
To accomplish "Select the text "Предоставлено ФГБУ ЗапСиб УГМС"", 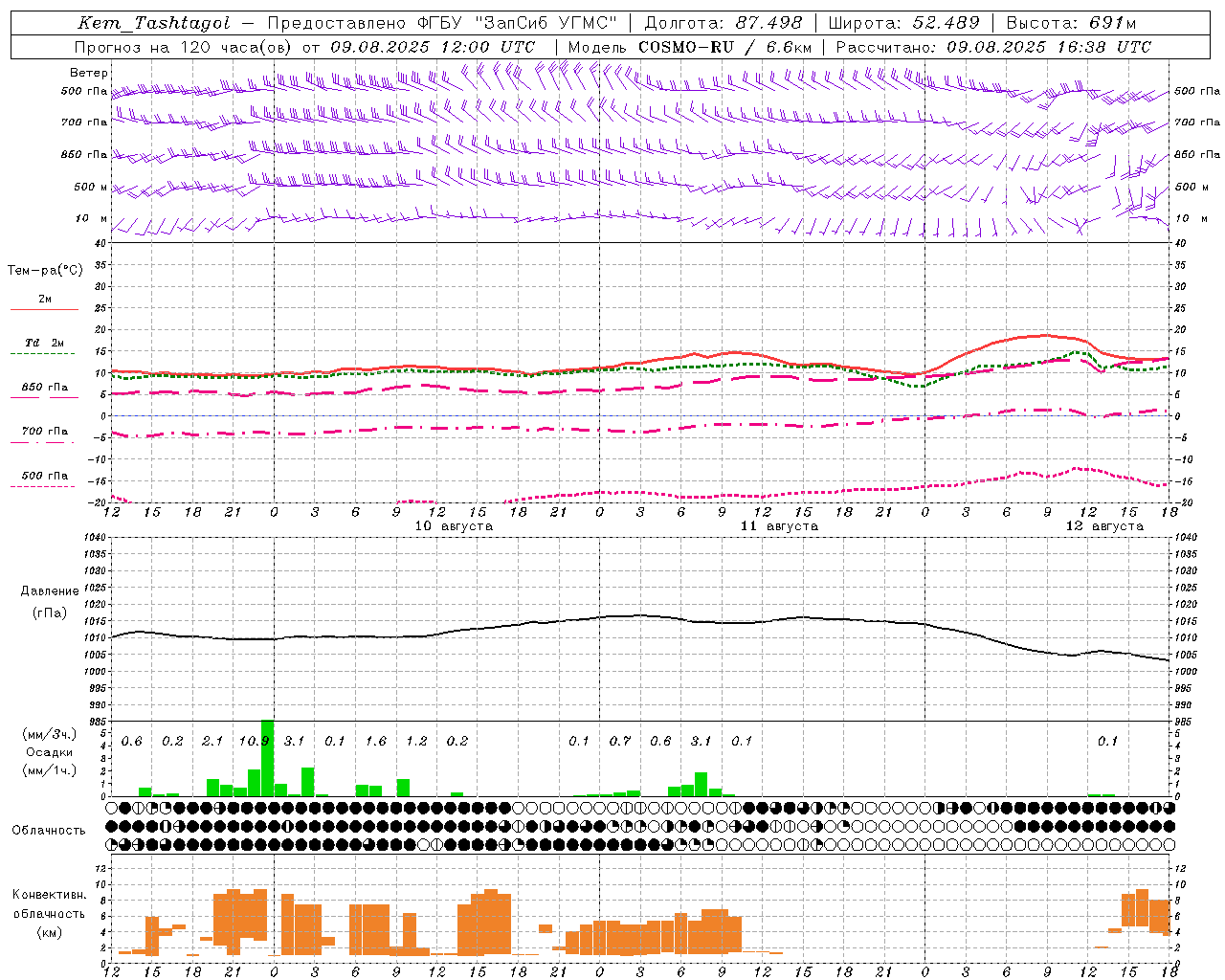I will [442, 23].
